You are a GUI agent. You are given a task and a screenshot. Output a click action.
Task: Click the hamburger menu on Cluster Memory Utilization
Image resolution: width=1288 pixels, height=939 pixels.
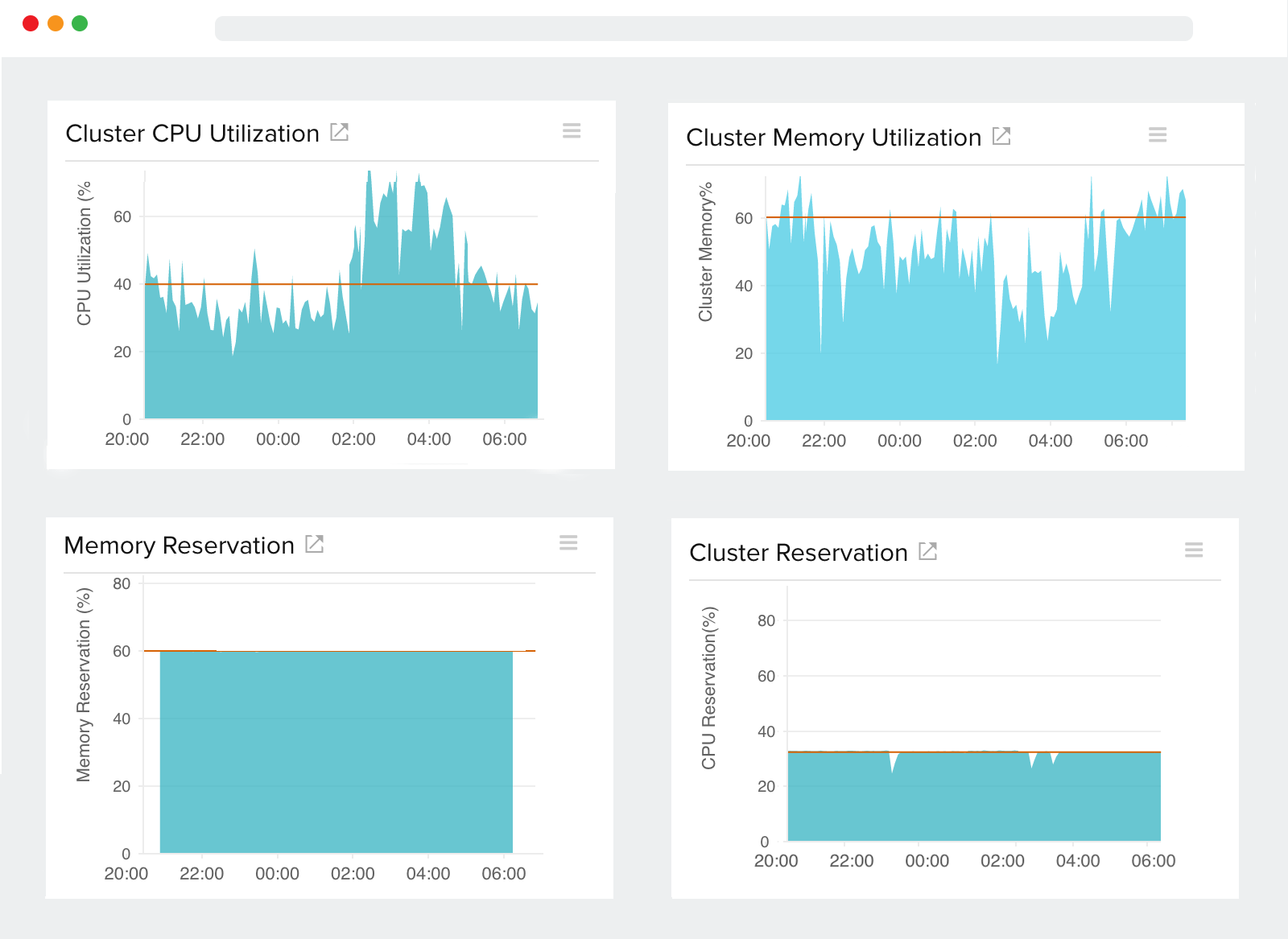click(x=1158, y=134)
